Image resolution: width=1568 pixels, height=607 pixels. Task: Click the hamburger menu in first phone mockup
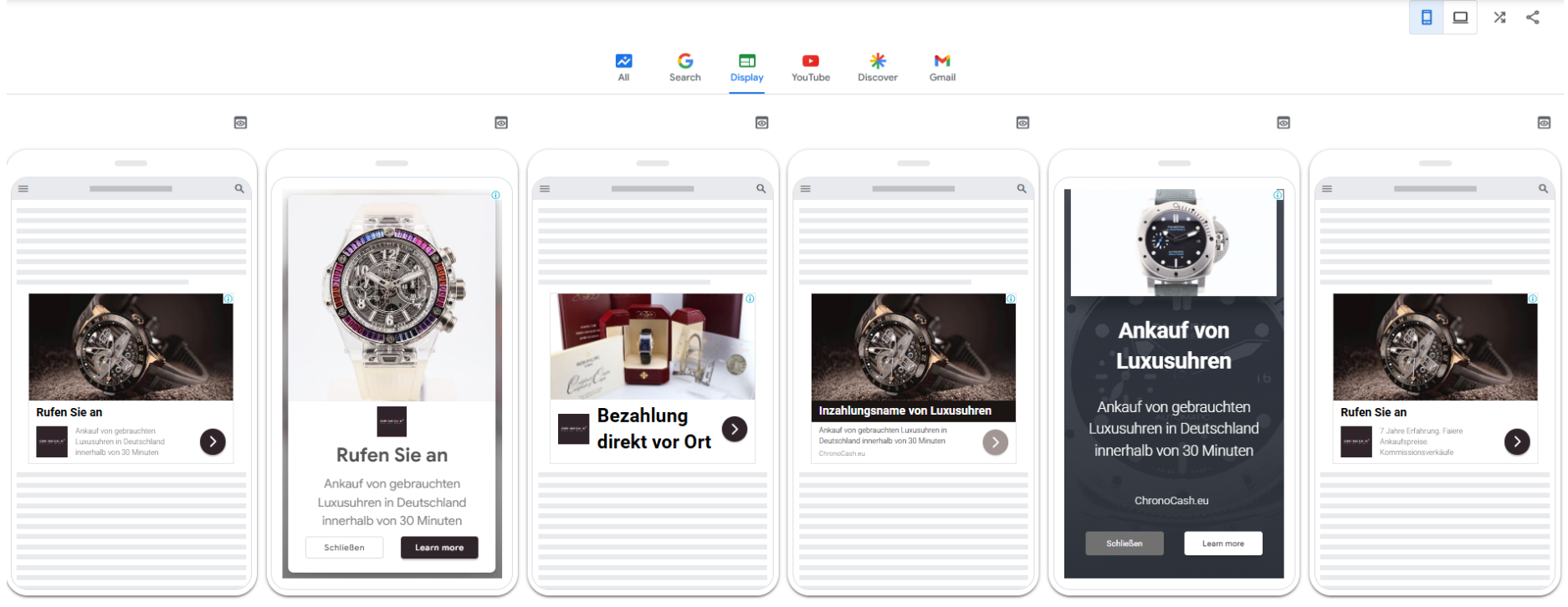23,189
